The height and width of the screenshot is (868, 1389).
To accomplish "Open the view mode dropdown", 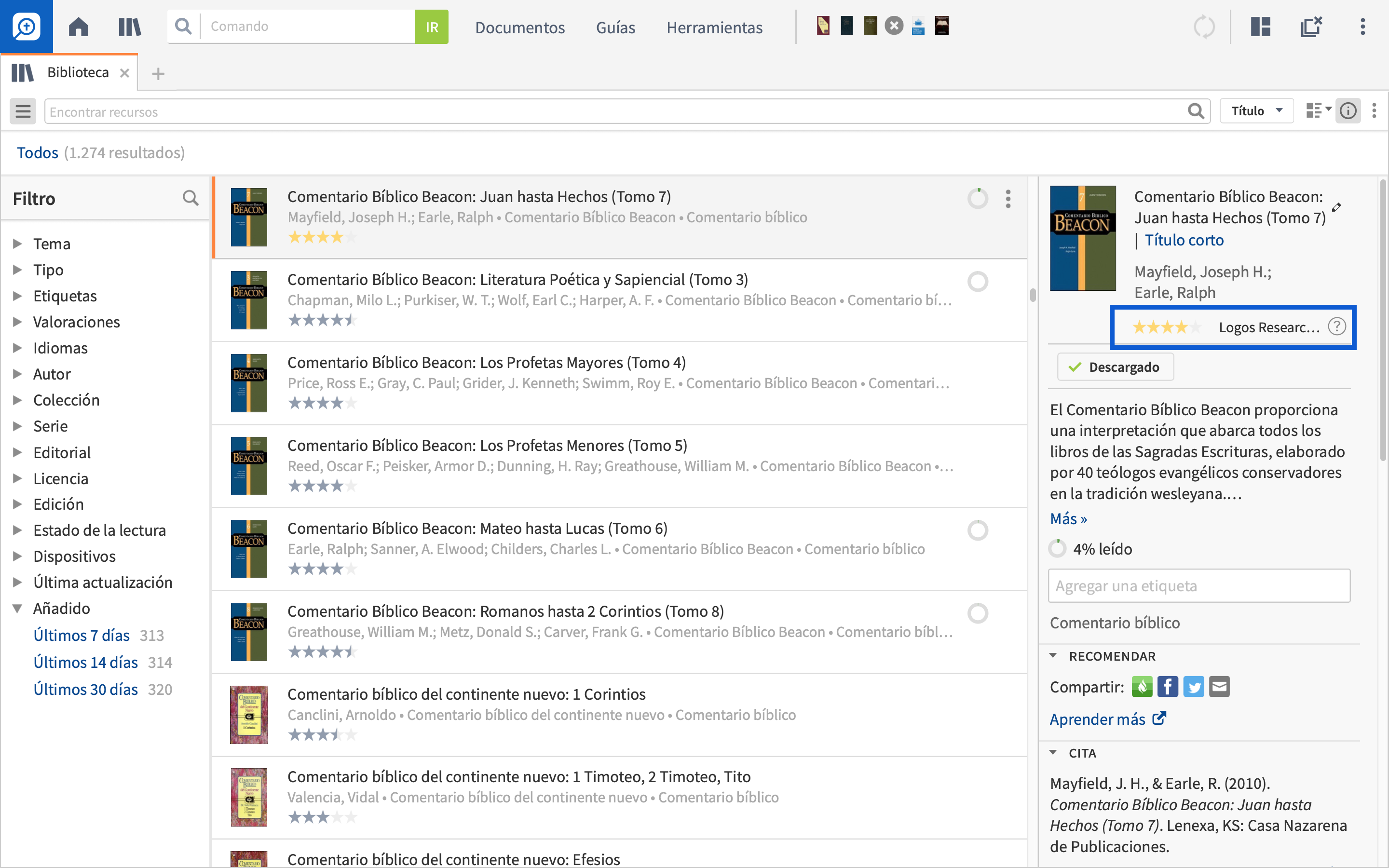I will pyautogui.click(x=1319, y=110).
